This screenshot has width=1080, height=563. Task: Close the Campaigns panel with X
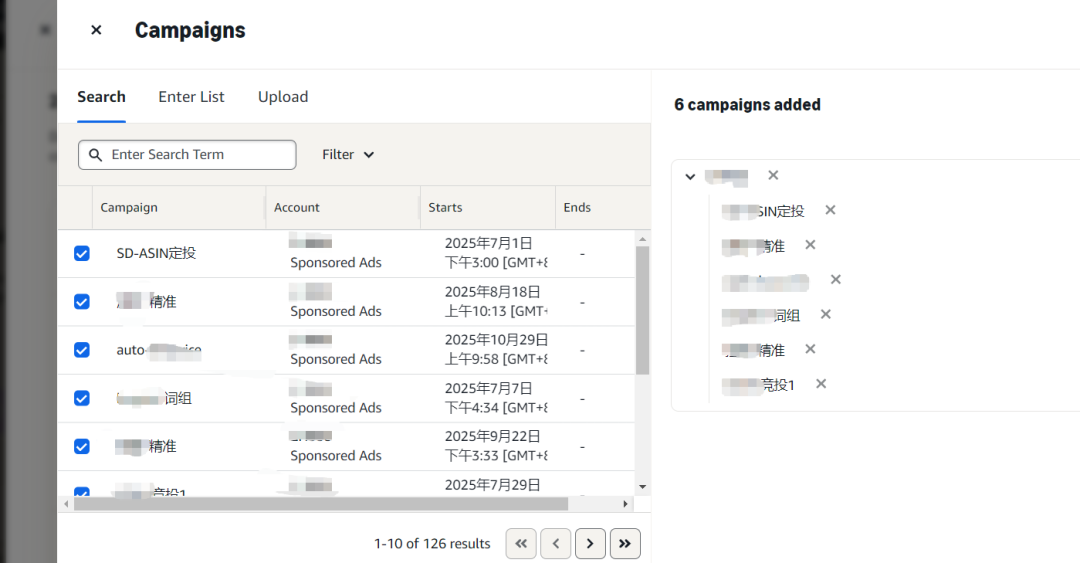pyautogui.click(x=96, y=30)
